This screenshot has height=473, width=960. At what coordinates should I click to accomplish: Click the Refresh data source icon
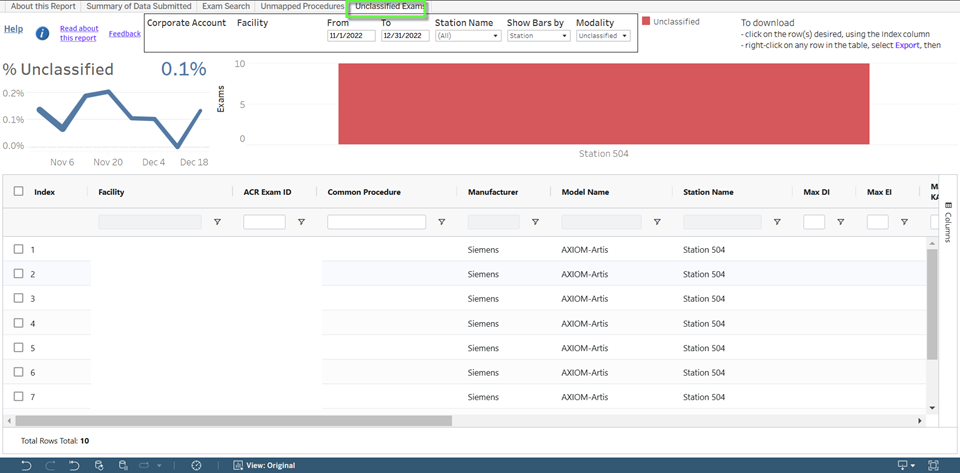coord(99,465)
